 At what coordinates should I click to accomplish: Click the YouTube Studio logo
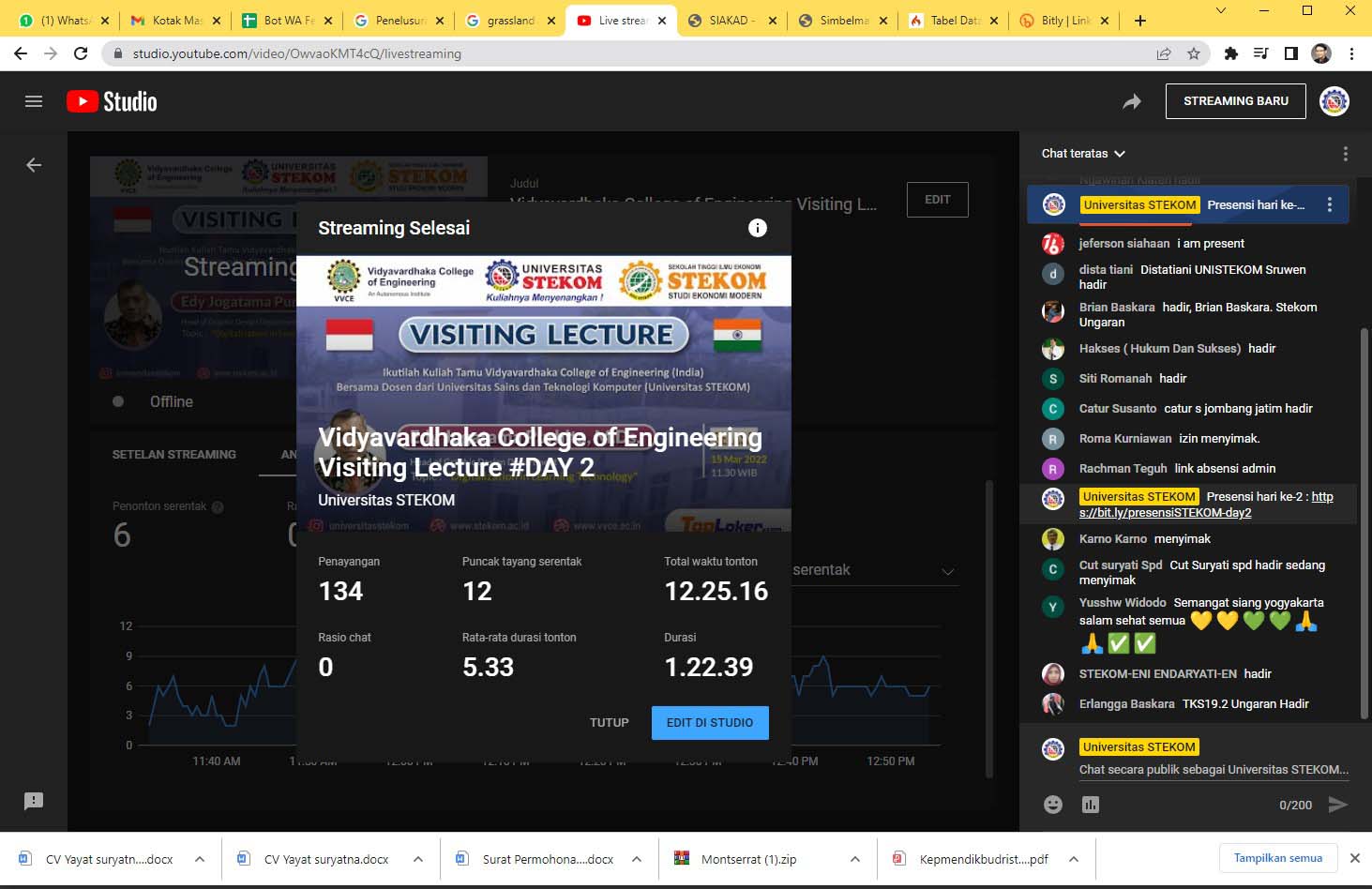tap(112, 101)
